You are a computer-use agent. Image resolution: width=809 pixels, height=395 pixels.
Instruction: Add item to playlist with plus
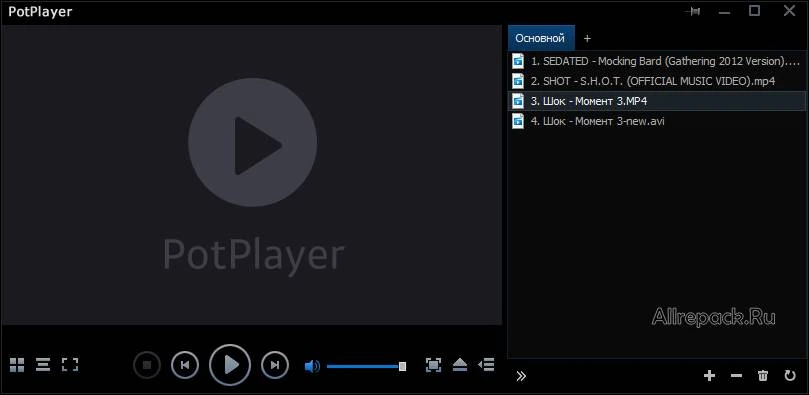[709, 376]
